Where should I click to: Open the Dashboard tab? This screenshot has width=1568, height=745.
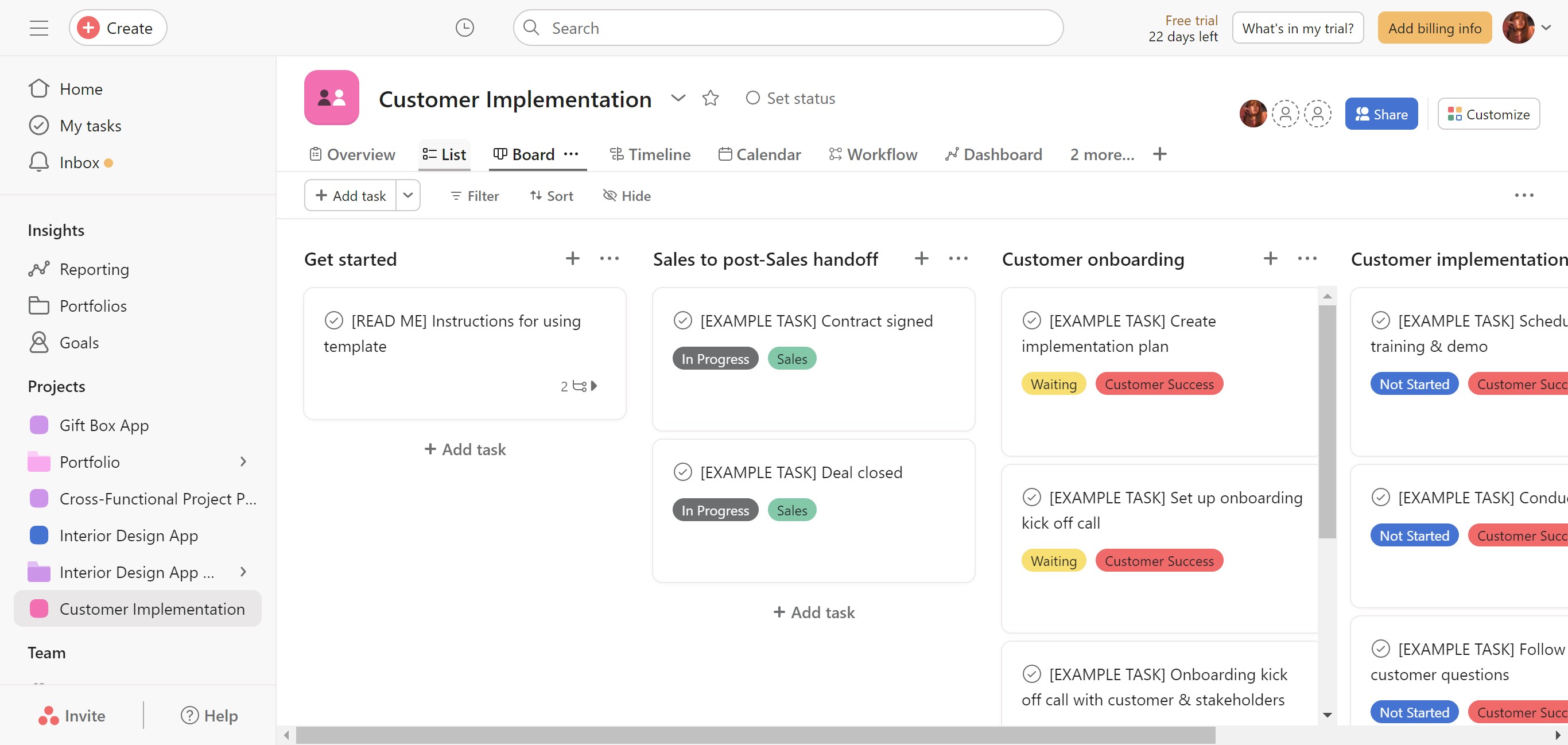[x=994, y=154]
